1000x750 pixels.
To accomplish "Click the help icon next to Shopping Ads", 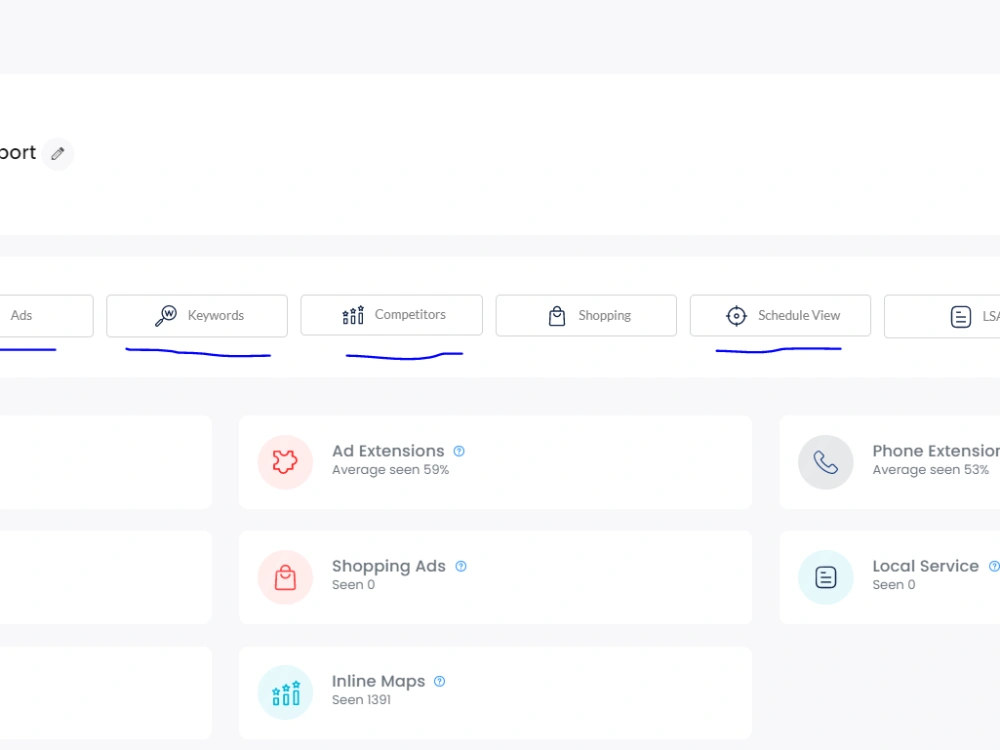I will click(461, 566).
